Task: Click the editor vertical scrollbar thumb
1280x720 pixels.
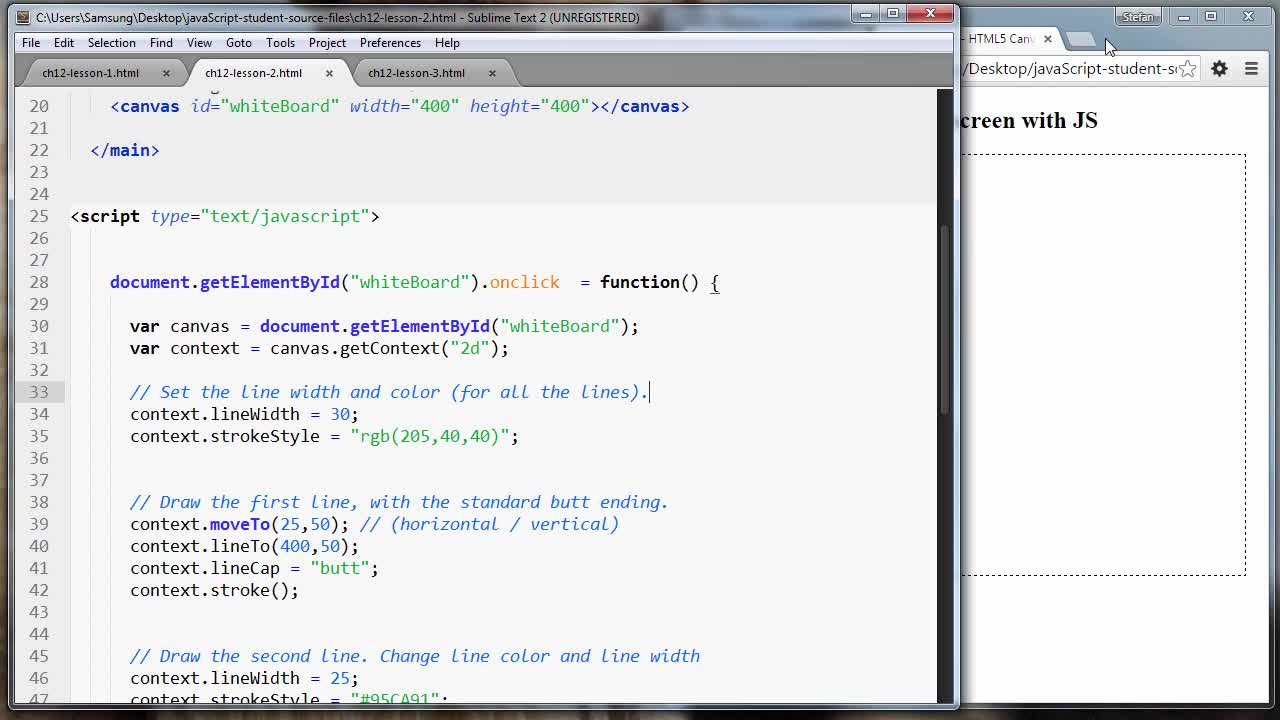Action: pos(945,320)
